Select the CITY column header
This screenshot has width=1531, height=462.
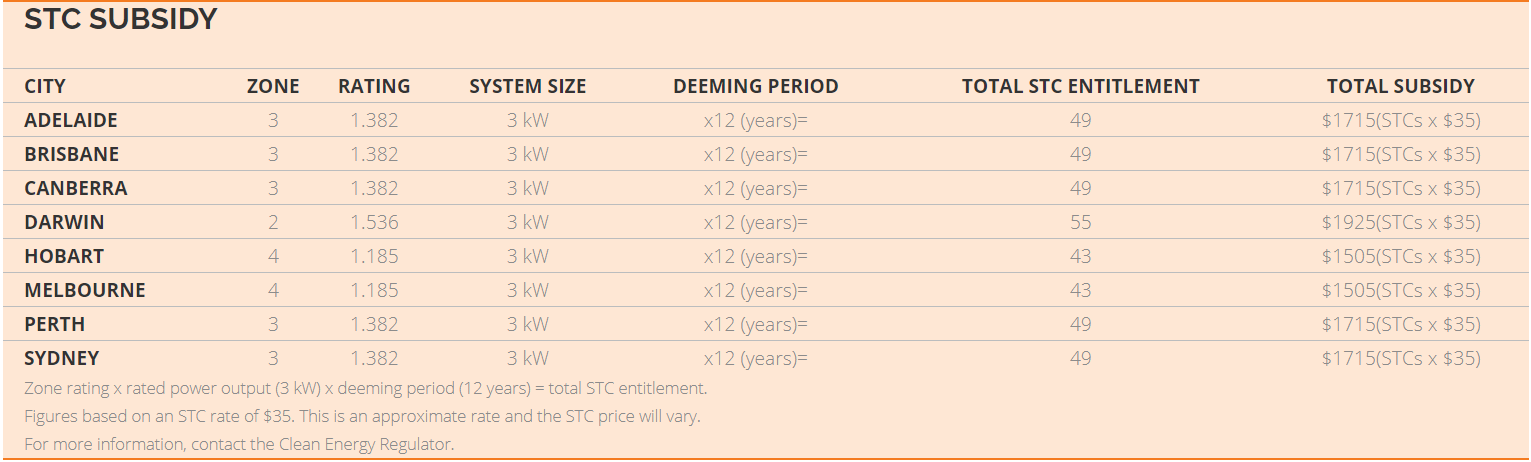(45, 86)
